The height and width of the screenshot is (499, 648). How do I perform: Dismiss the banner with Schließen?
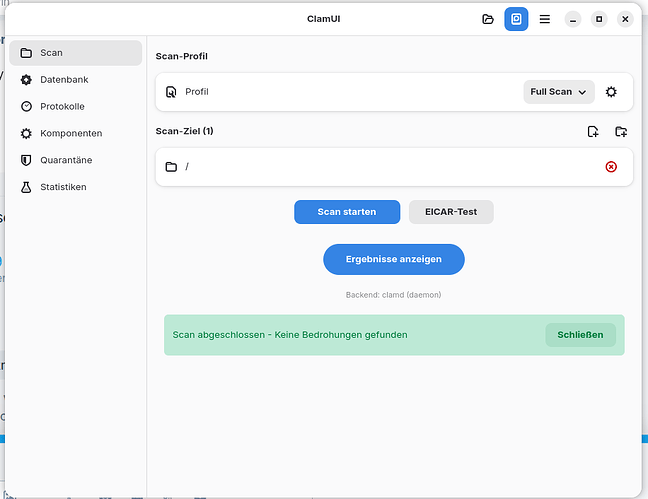(x=580, y=335)
